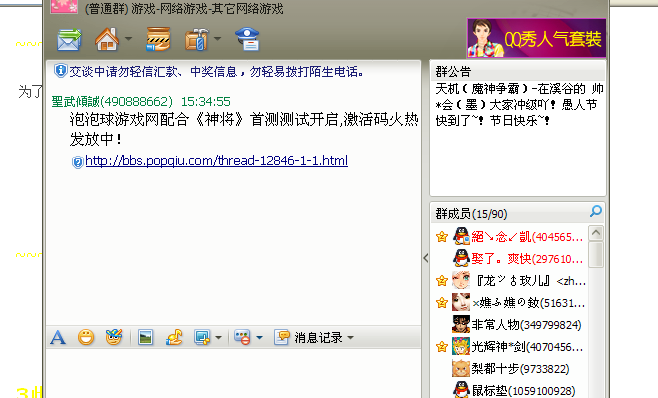Click the blue security tip shield icon
Image resolution: width=658 pixels, height=398 pixels.
pos(60,71)
